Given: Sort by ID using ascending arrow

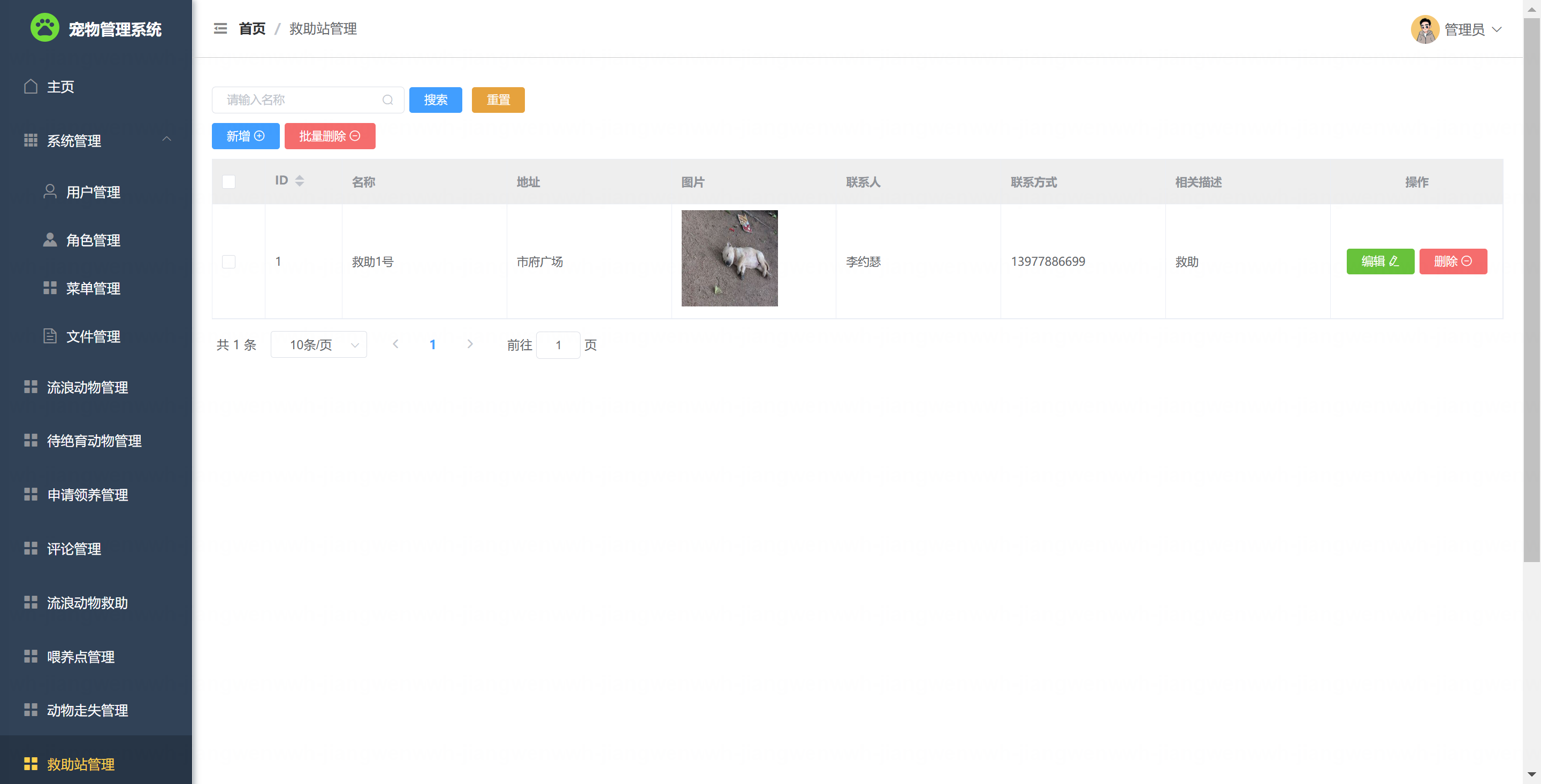Looking at the screenshot, I should pyautogui.click(x=300, y=177).
